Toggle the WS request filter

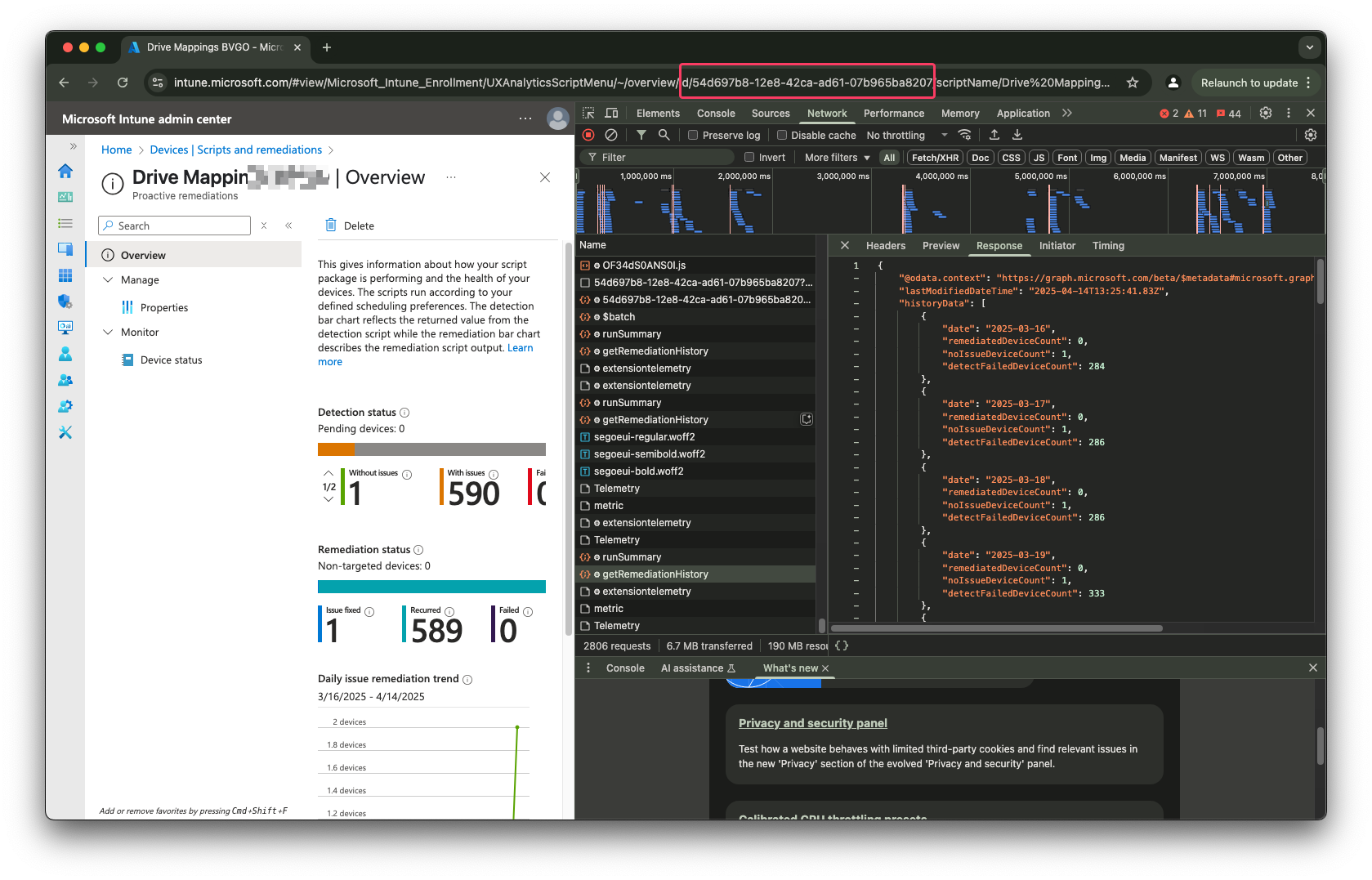coord(1218,158)
